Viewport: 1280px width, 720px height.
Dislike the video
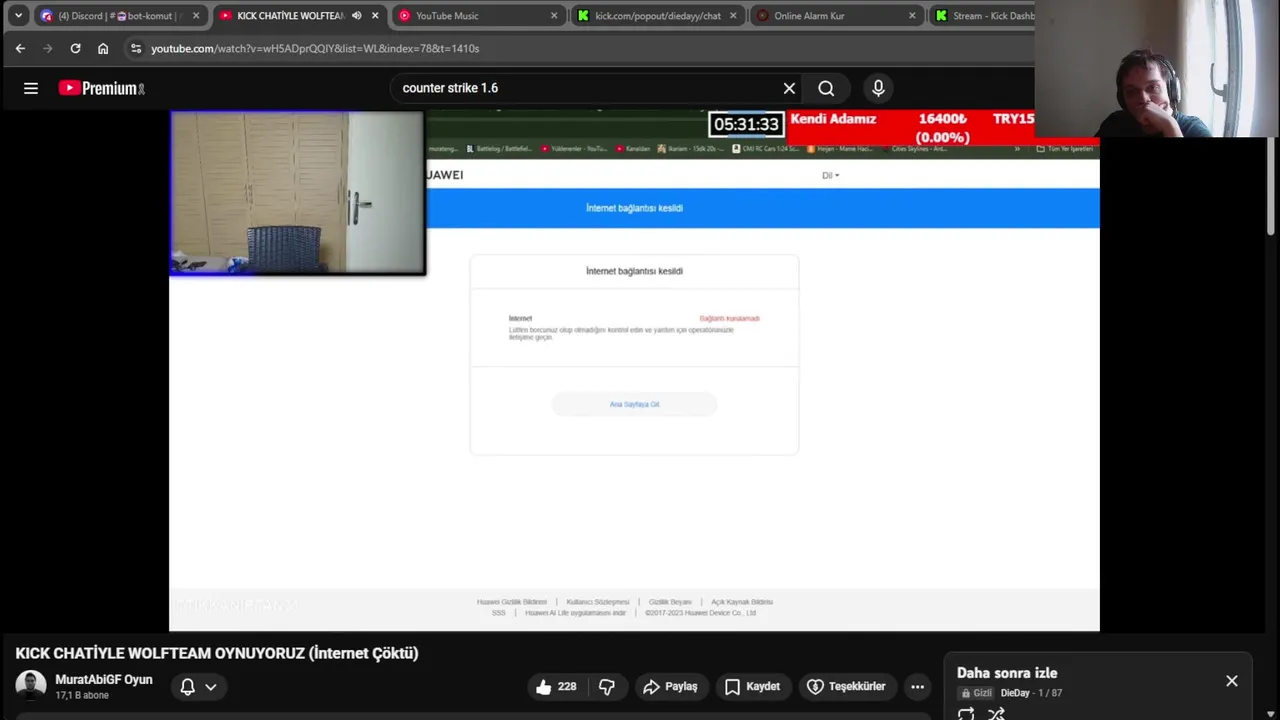[x=606, y=687]
